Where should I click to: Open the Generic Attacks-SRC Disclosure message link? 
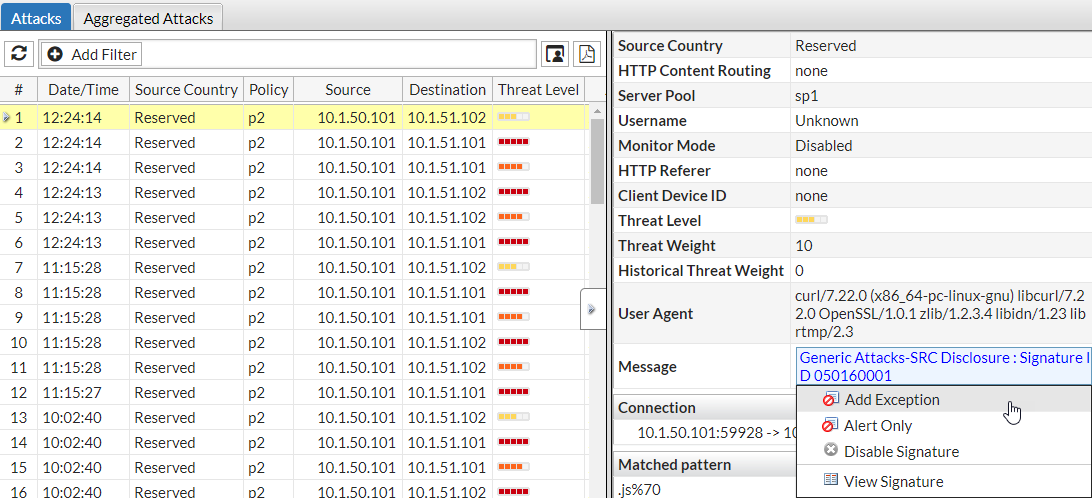point(943,366)
